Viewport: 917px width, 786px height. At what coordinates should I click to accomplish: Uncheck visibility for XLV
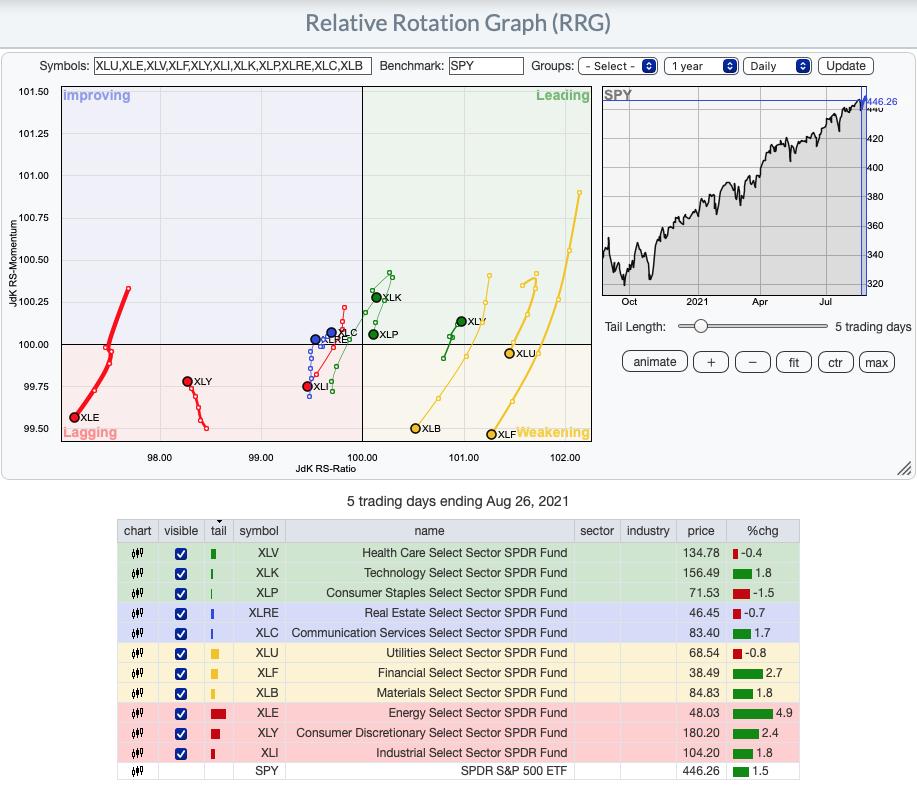181,553
